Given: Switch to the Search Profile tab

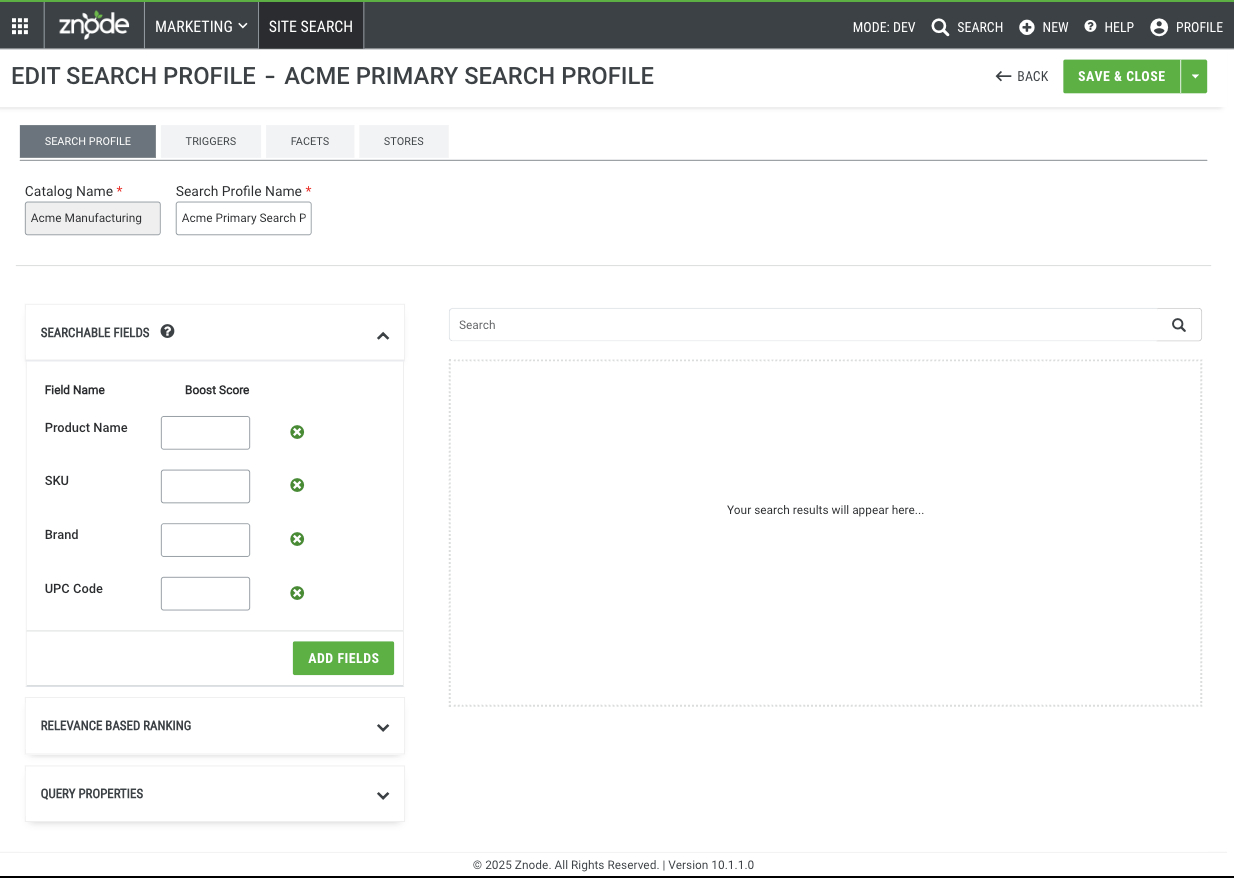Looking at the screenshot, I should (x=88, y=141).
